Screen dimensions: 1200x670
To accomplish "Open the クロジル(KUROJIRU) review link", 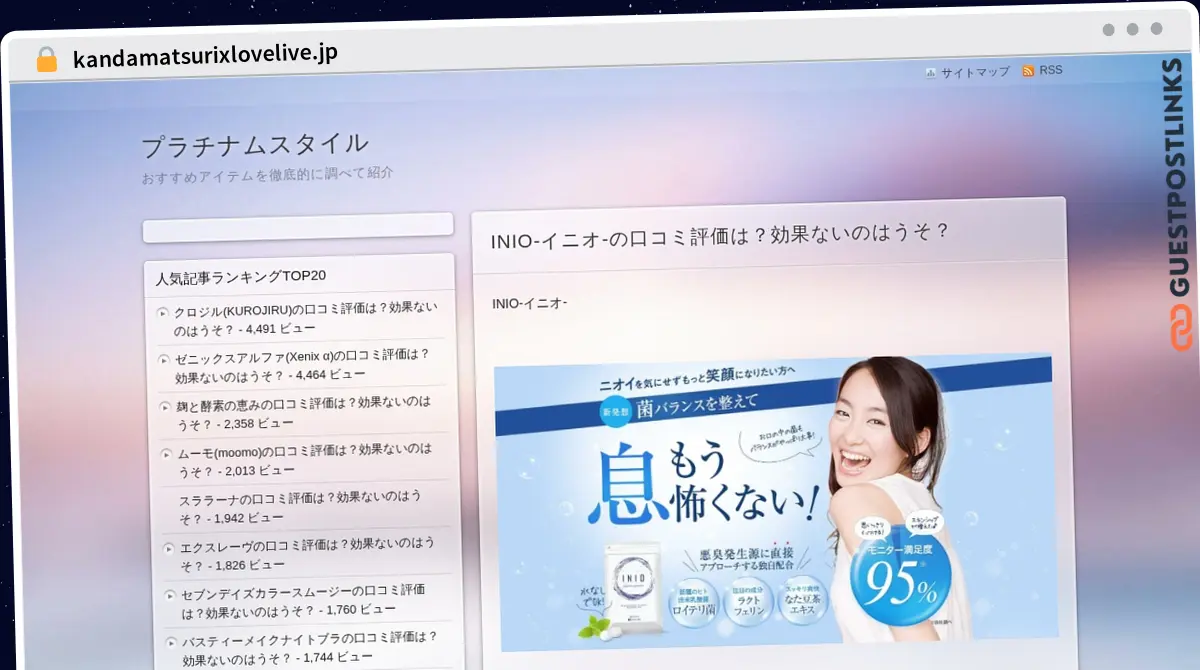I will point(305,318).
